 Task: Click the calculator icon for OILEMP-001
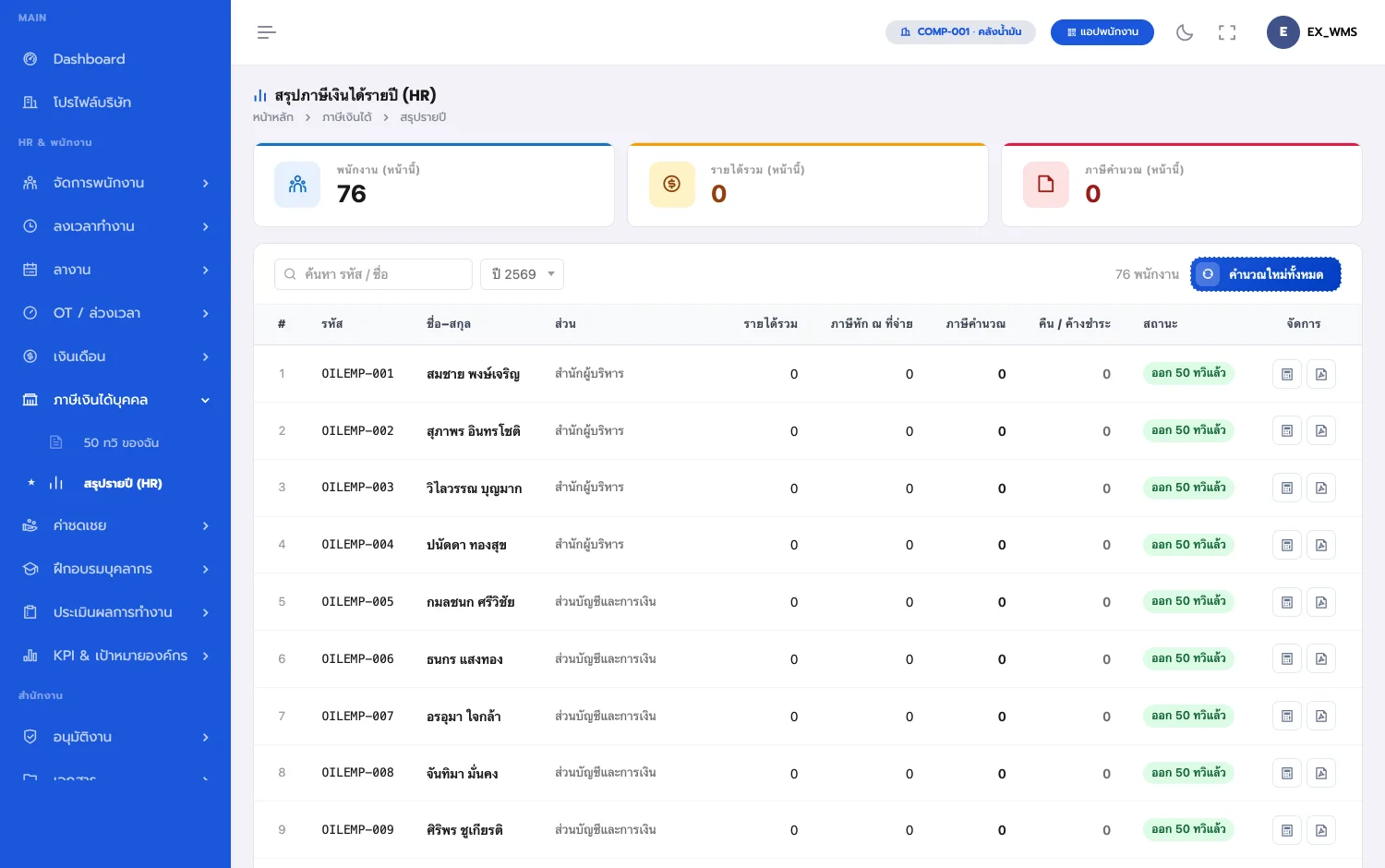click(x=1287, y=374)
